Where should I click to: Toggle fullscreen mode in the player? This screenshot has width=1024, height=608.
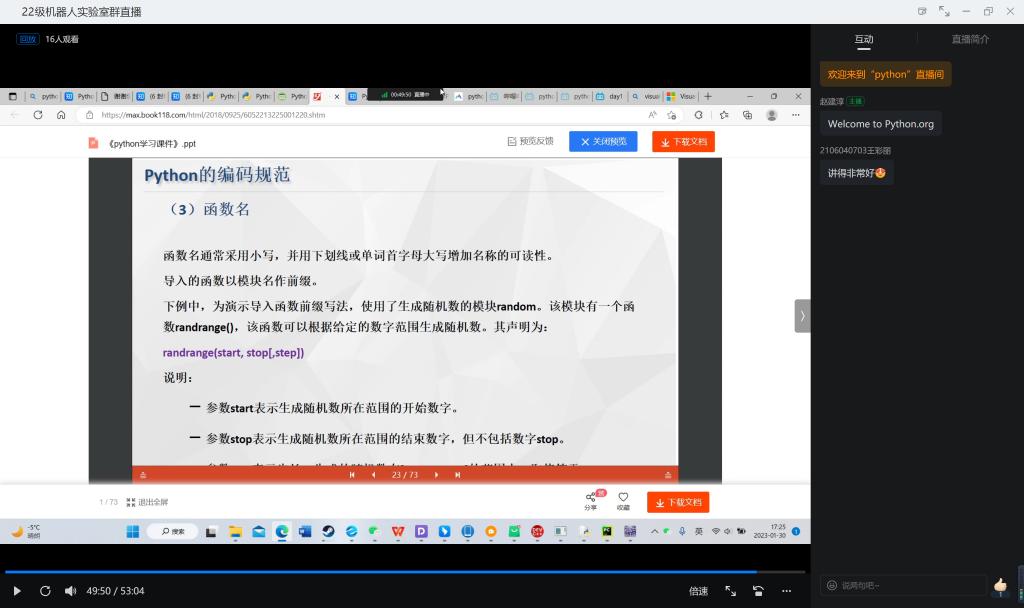(730, 591)
